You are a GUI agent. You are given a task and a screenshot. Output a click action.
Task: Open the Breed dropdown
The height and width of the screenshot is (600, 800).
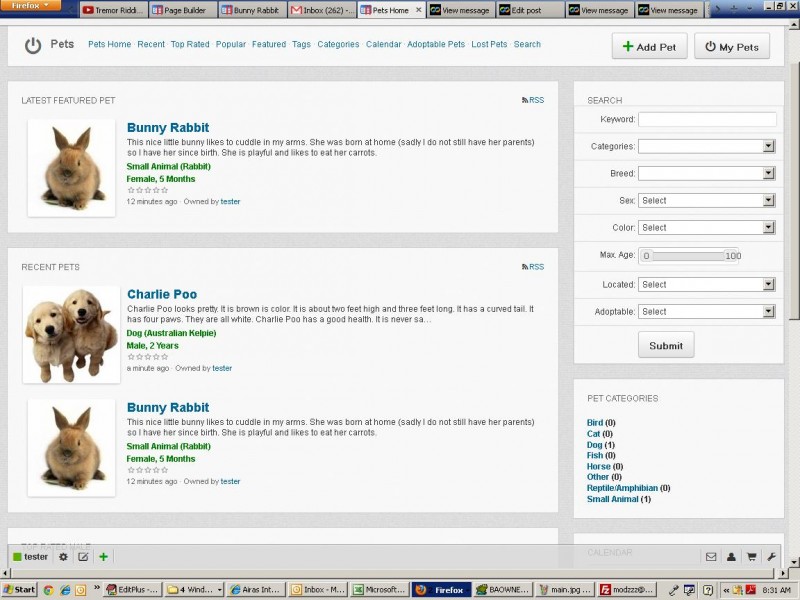click(x=707, y=173)
